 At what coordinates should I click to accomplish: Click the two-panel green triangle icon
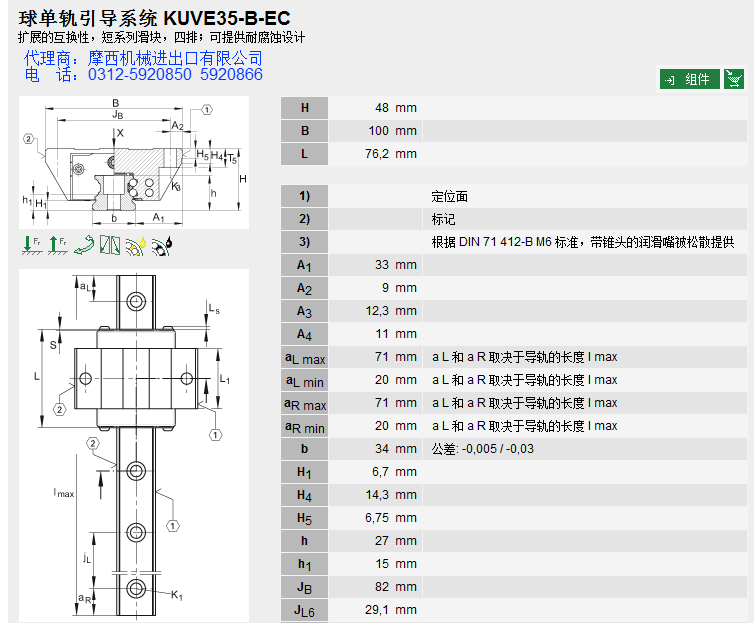[x=111, y=243]
